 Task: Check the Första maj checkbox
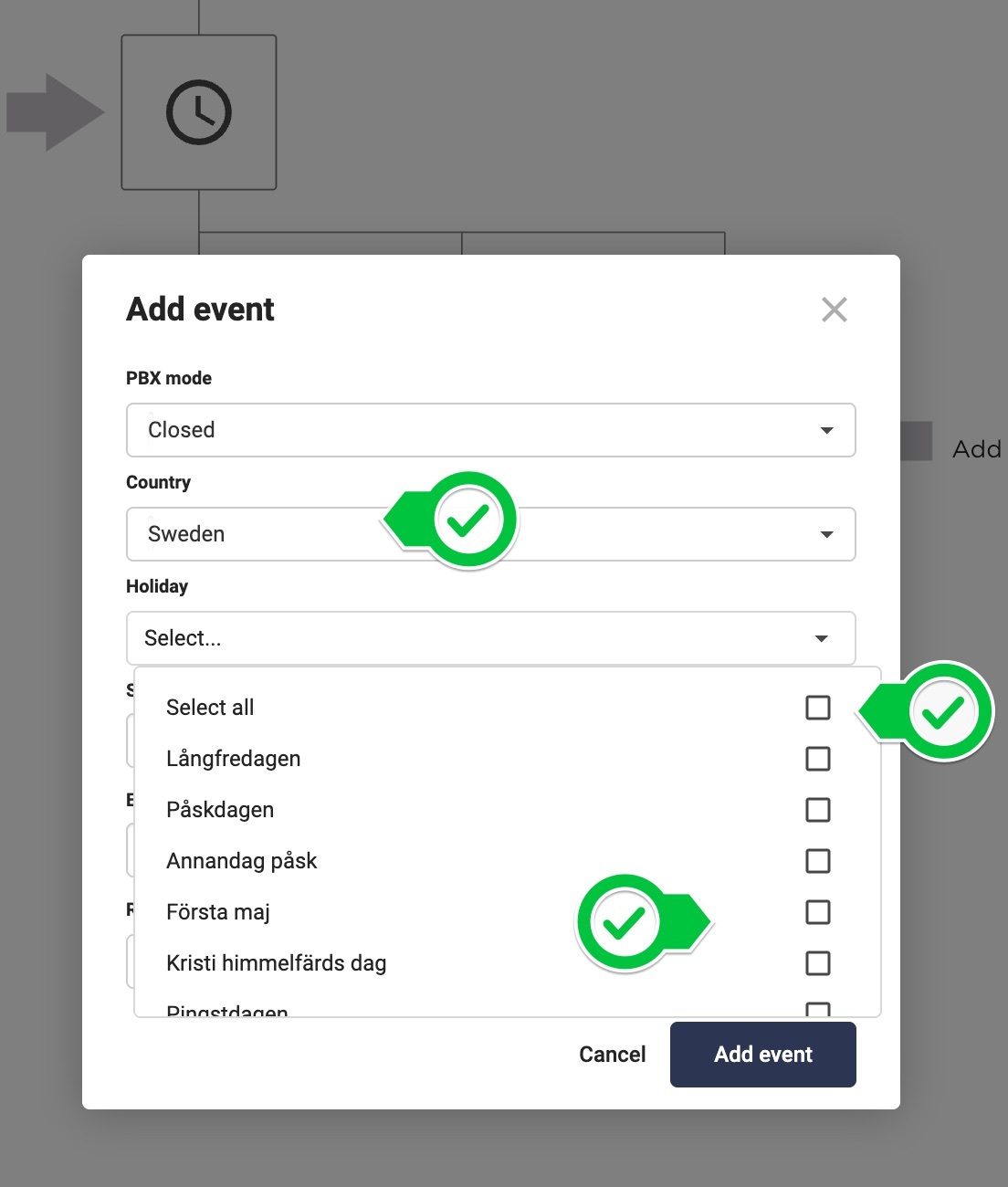pos(818,912)
